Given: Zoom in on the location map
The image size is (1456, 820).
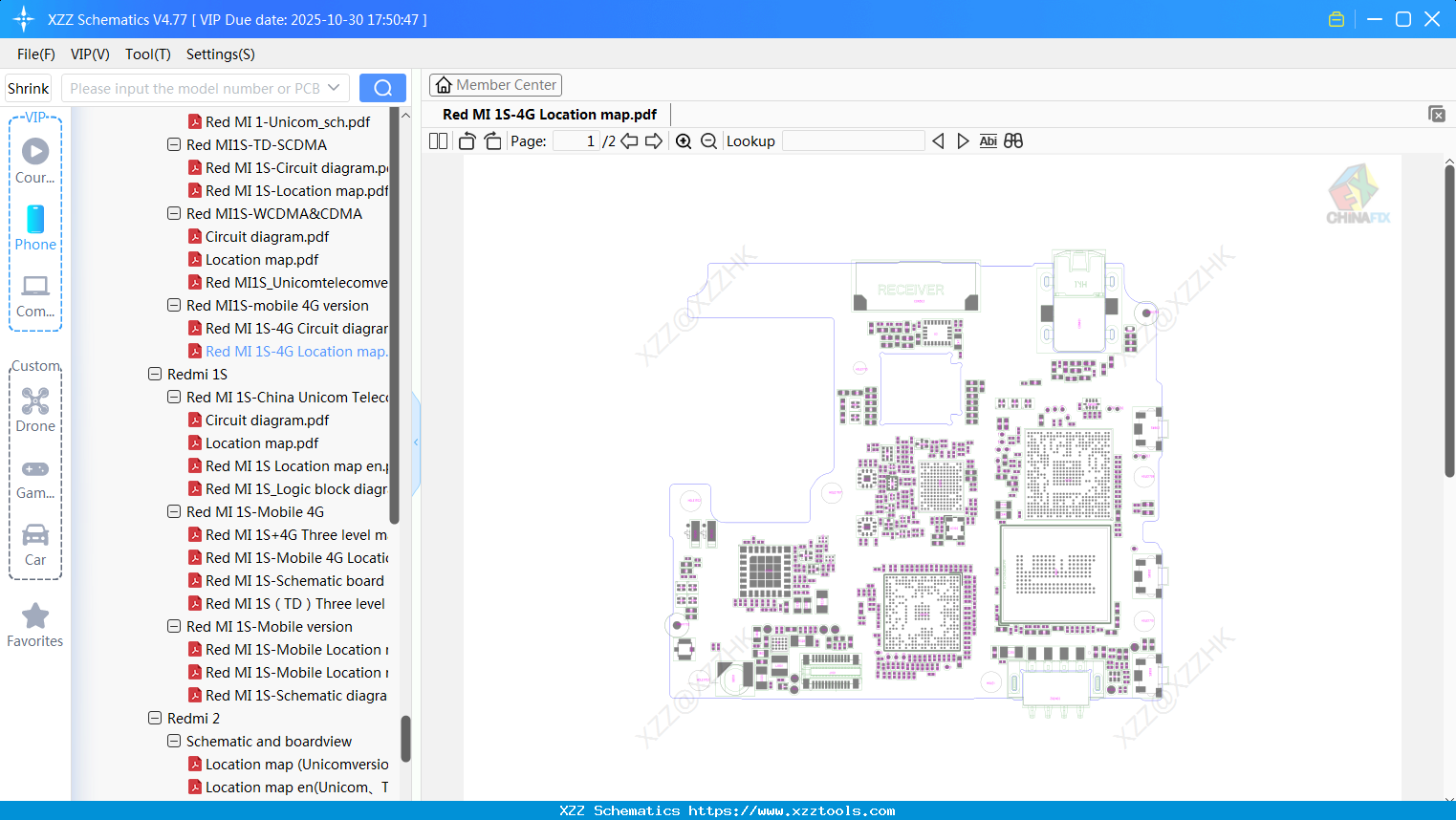Looking at the screenshot, I should [x=684, y=140].
